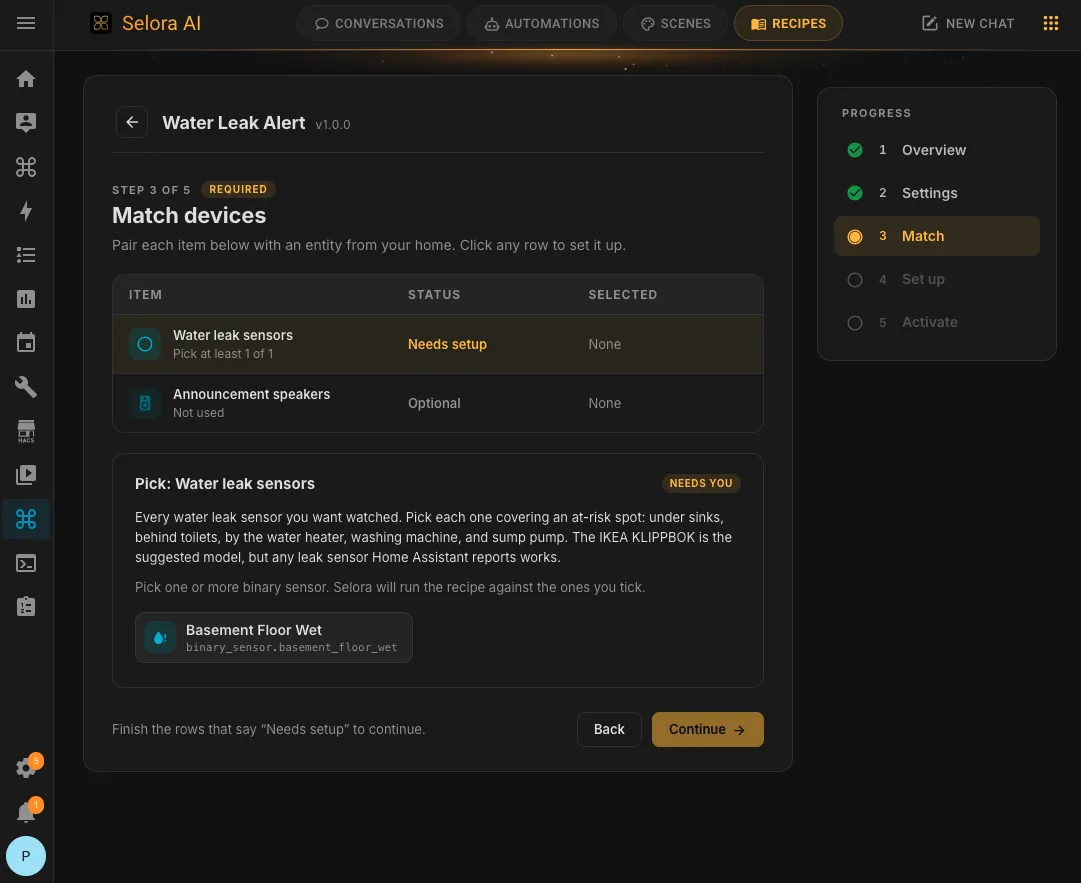
Task: Start a New Chat
Action: click(968, 23)
